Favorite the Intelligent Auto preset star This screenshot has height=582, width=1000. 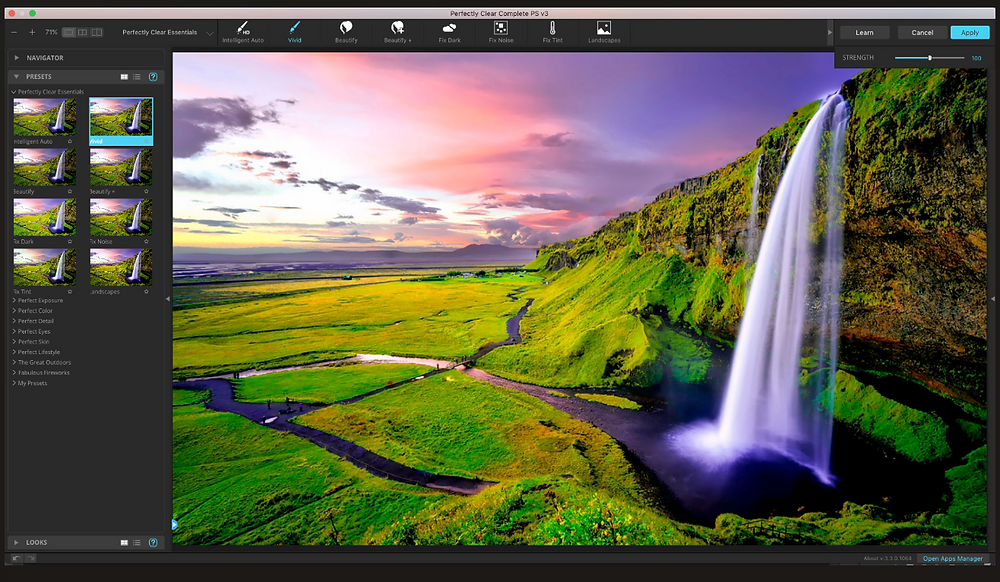70,142
